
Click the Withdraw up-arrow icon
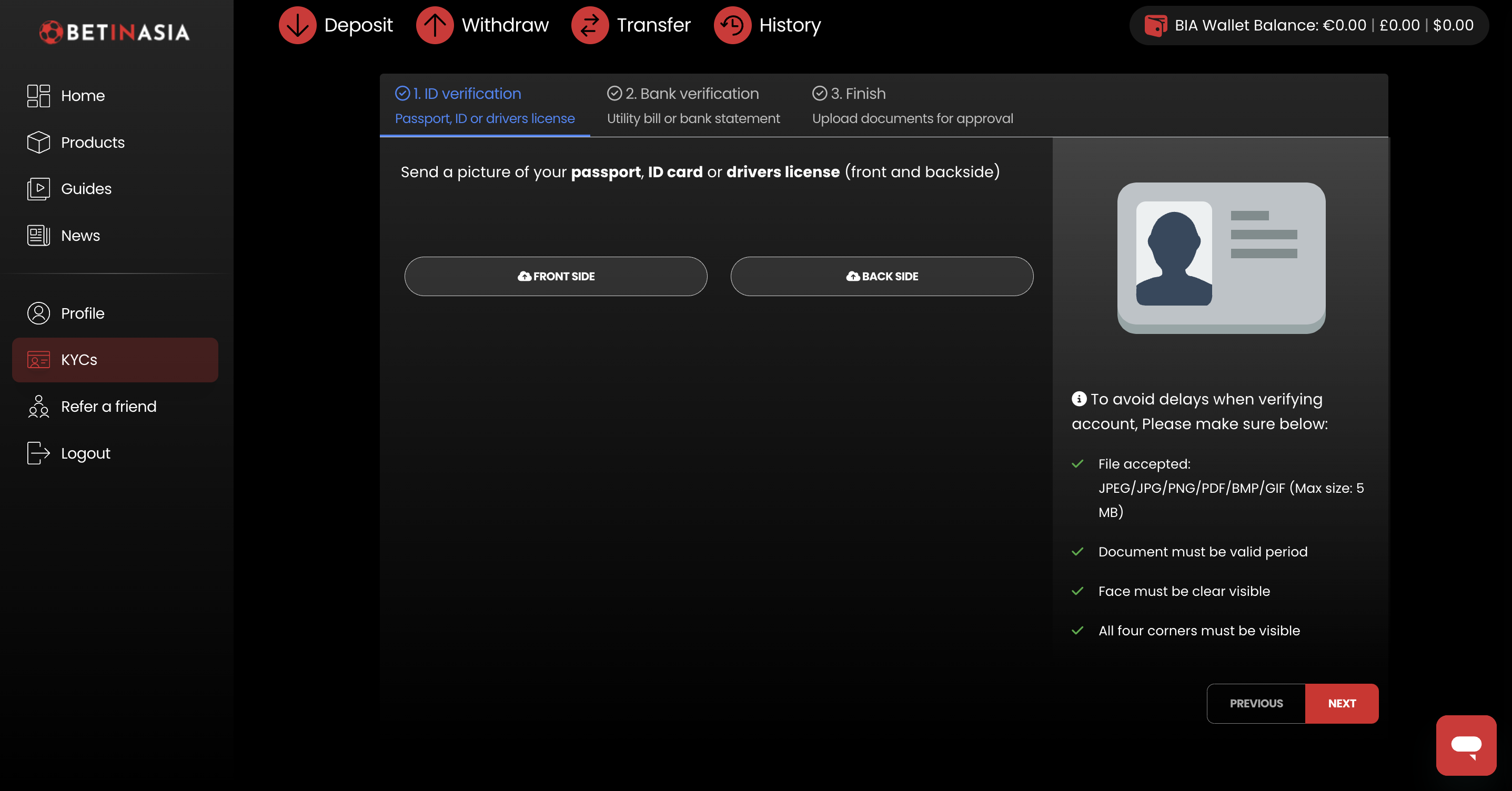tap(435, 25)
